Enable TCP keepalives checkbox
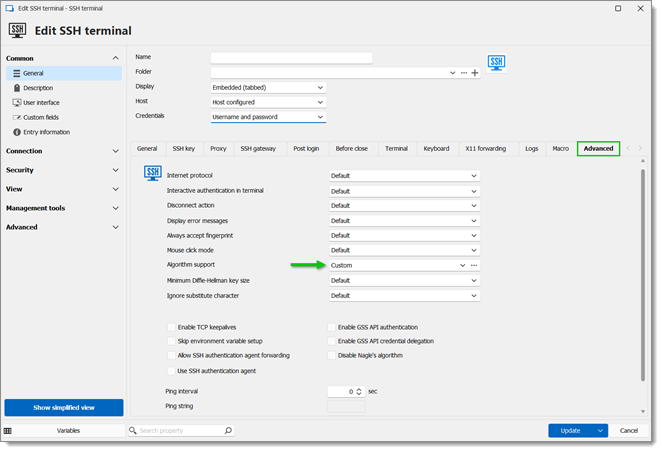The width and height of the screenshot is (662, 452). click(171, 327)
